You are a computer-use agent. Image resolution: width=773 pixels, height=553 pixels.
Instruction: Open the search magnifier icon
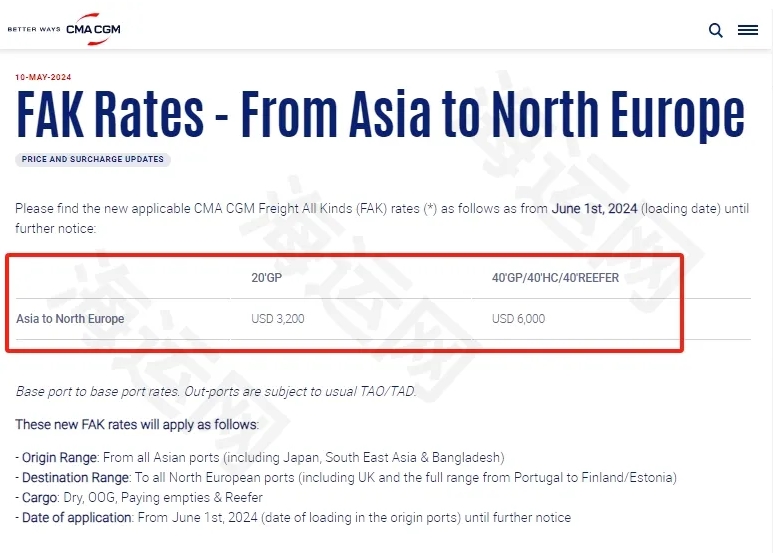[x=715, y=31]
